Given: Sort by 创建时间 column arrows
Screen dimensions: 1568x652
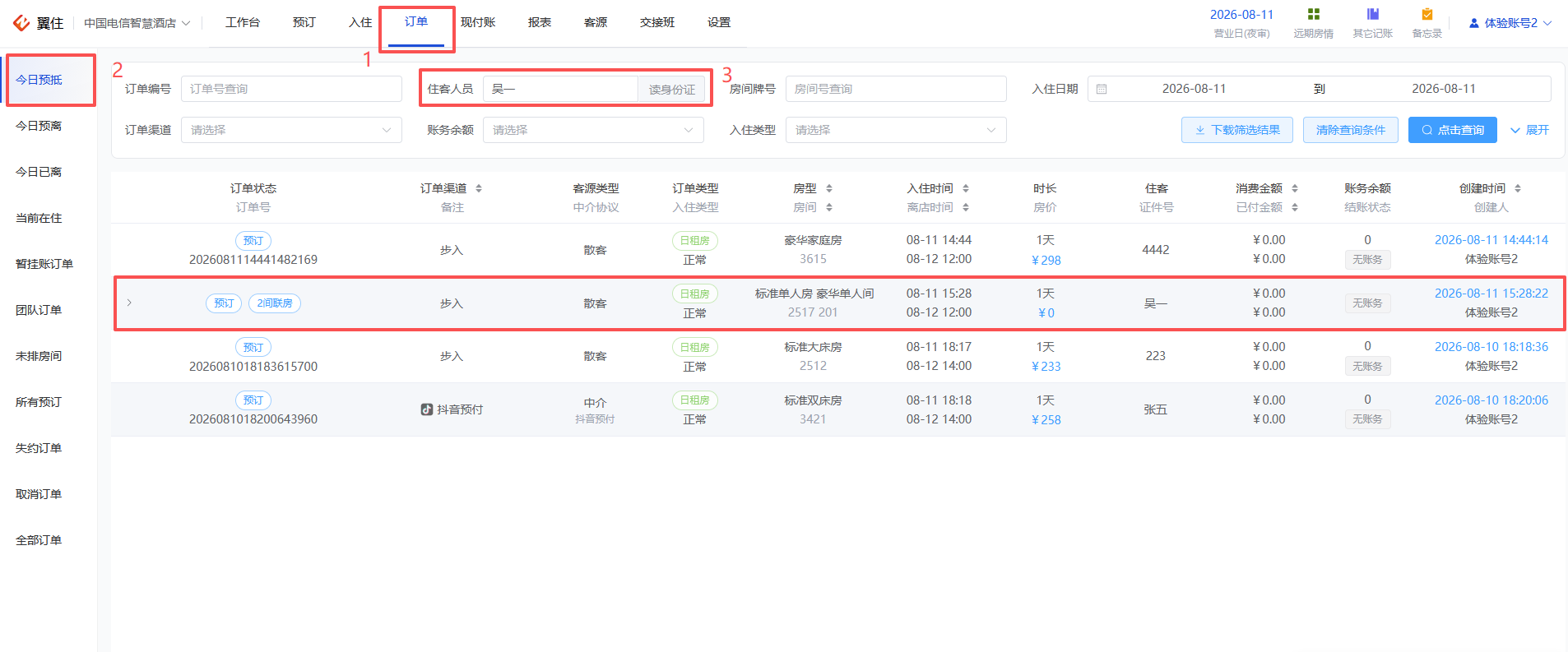Looking at the screenshot, I should [1518, 188].
